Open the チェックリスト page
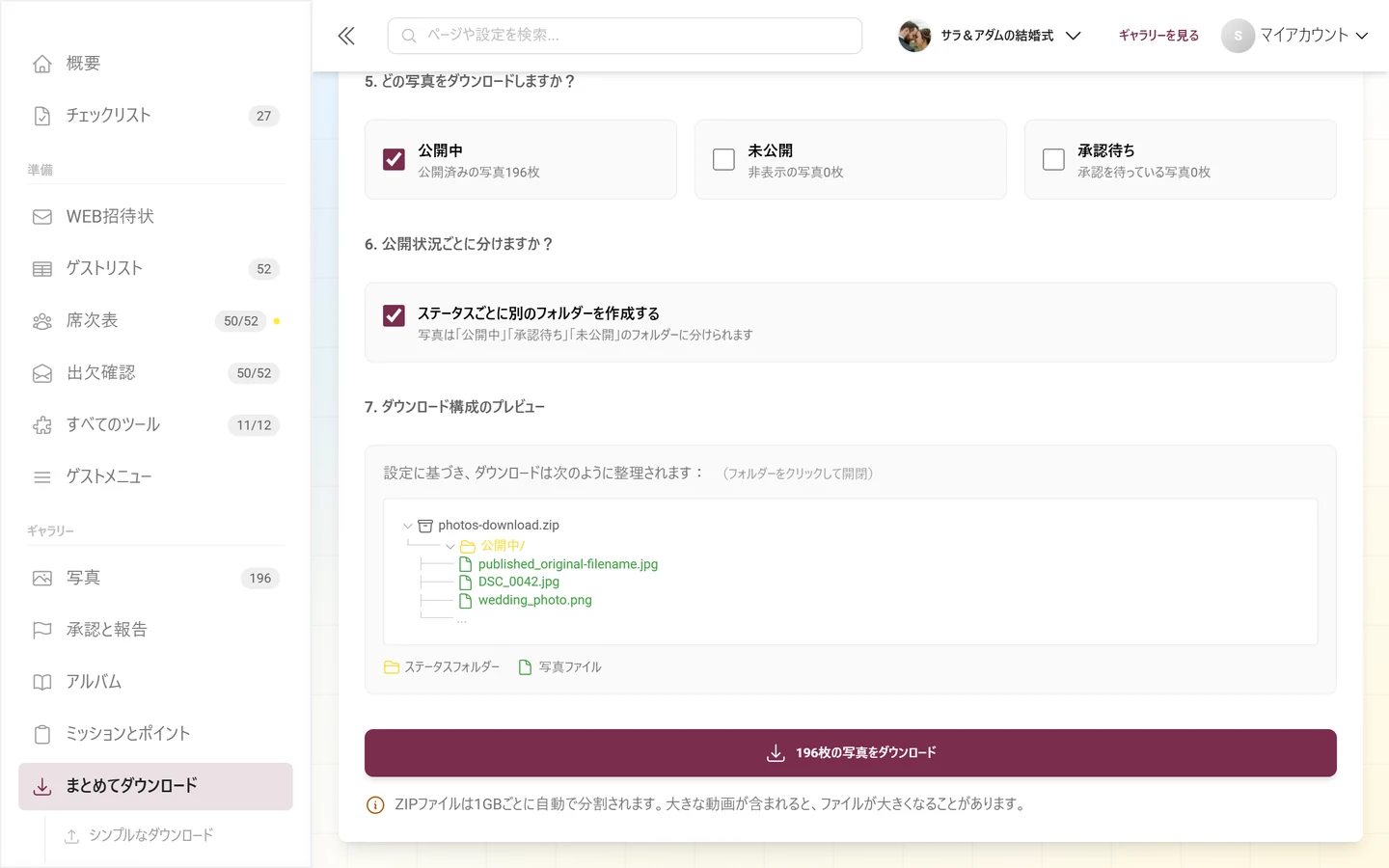 155,116
